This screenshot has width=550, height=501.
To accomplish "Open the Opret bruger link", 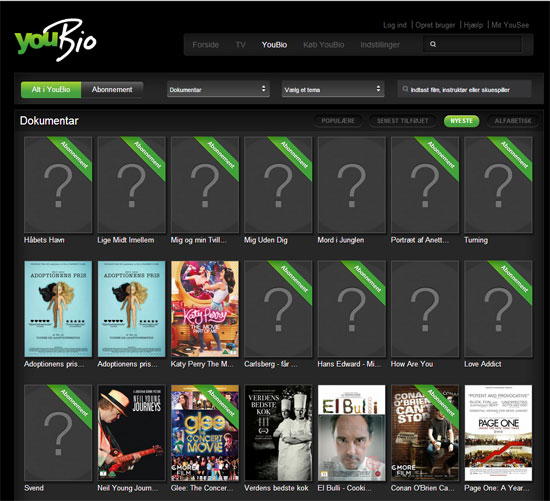I will coord(435,25).
